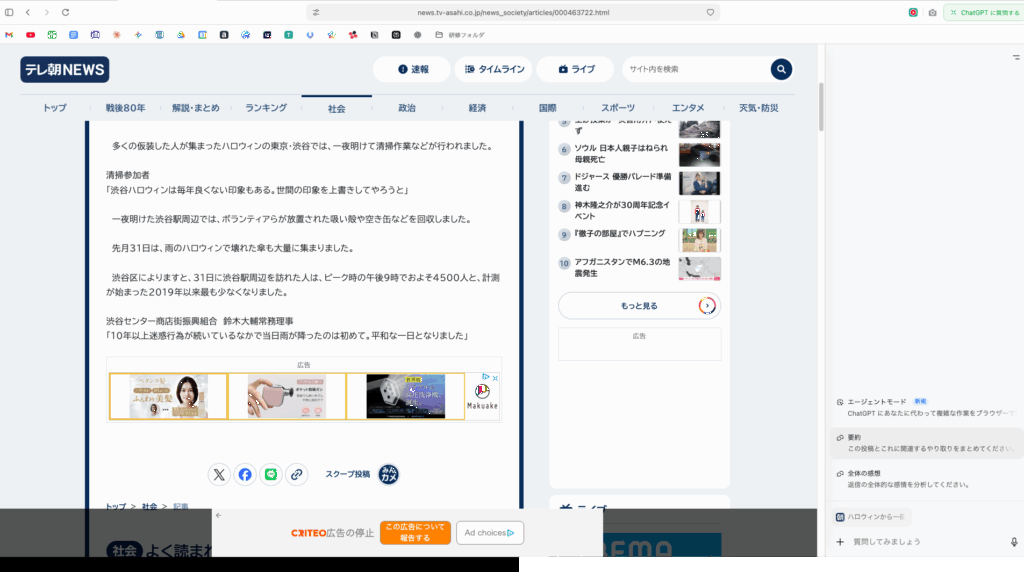Select the 要約 suggestion in ChatGPT panel

point(923,443)
